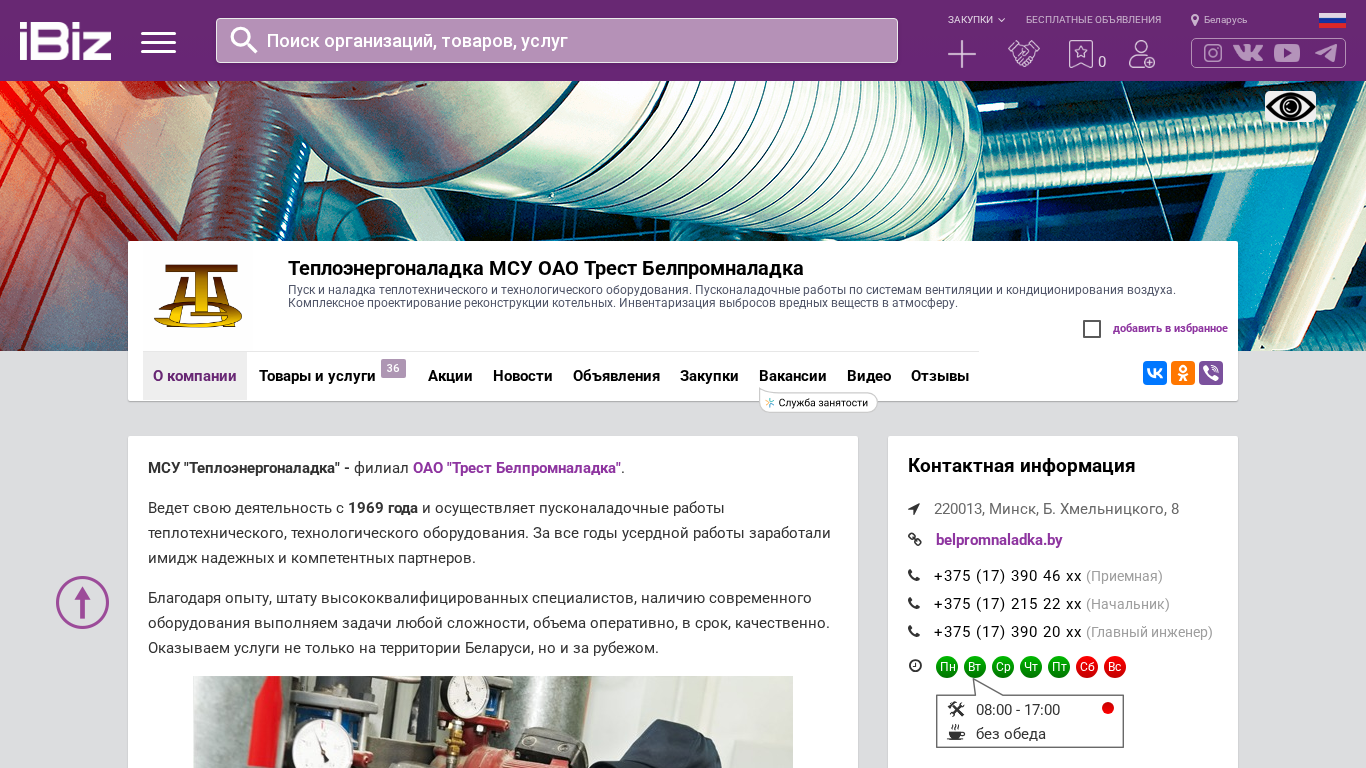Open the Видео tab
This screenshot has width=1366, height=768.
pyautogui.click(x=869, y=376)
